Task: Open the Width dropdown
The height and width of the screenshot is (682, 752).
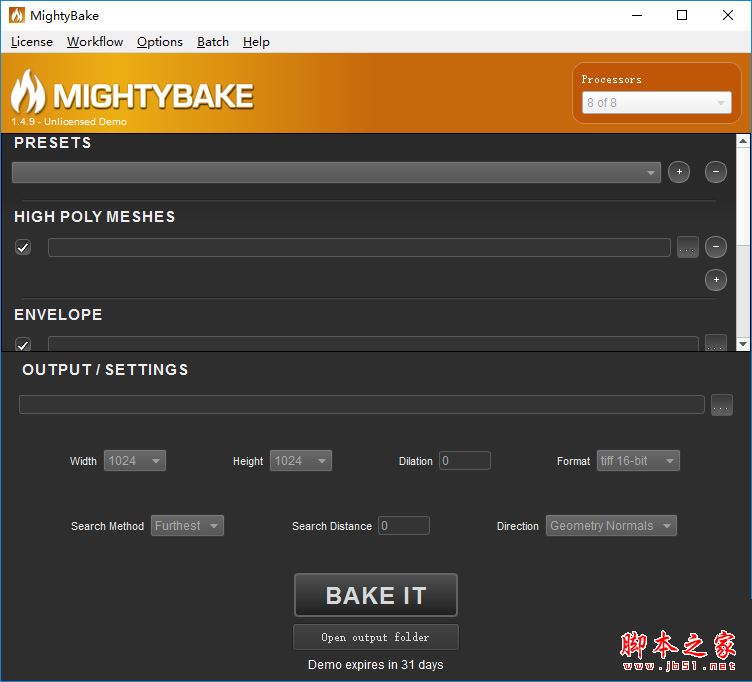Action: pyautogui.click(x=135, y=461)
